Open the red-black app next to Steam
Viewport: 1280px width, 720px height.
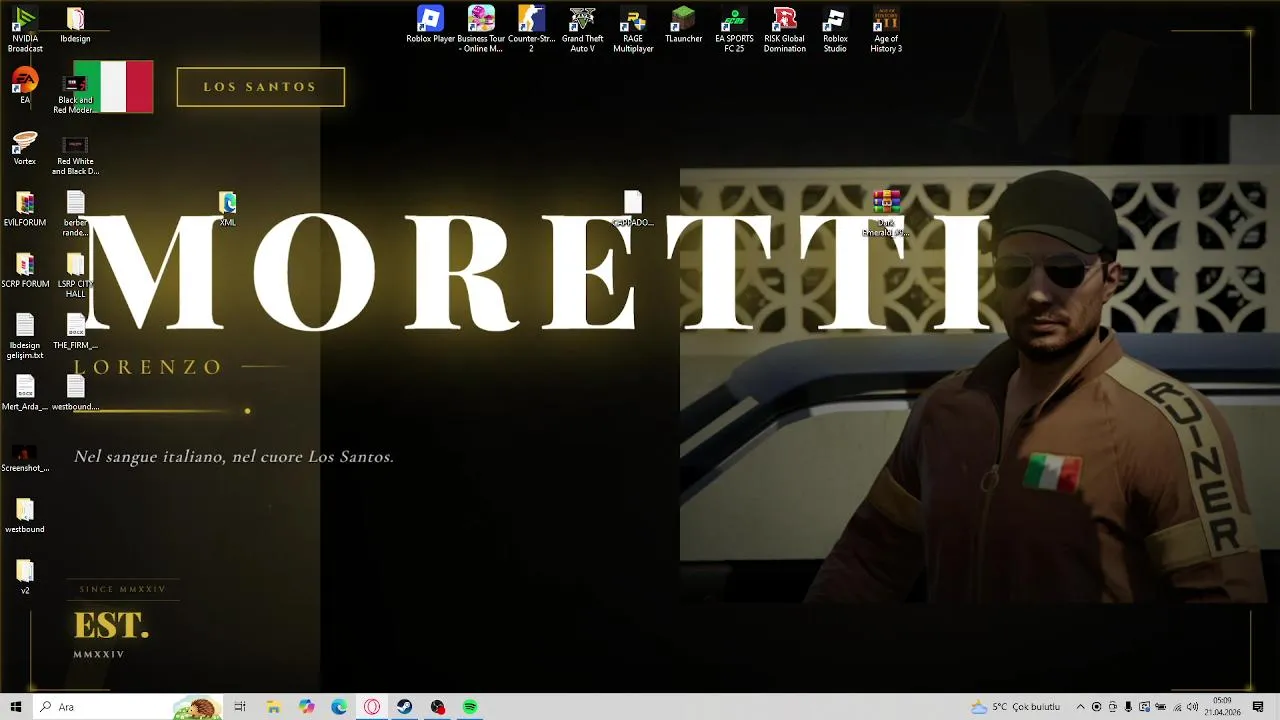(437, 707)
